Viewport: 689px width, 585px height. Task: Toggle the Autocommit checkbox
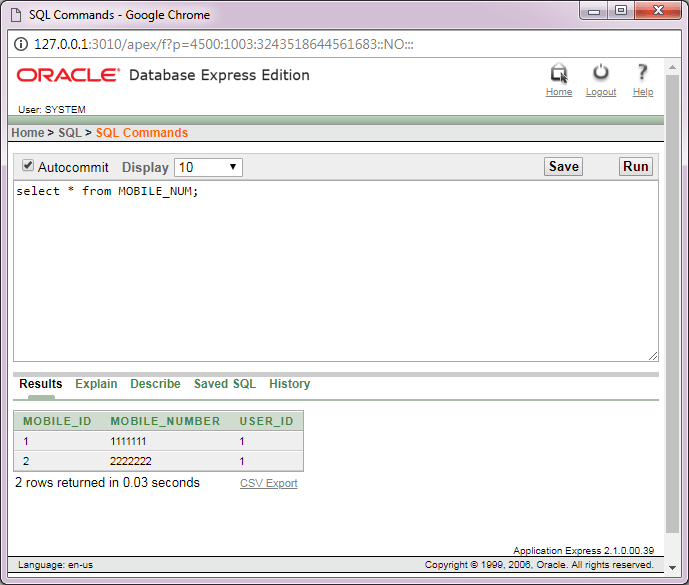click(28, 166)
